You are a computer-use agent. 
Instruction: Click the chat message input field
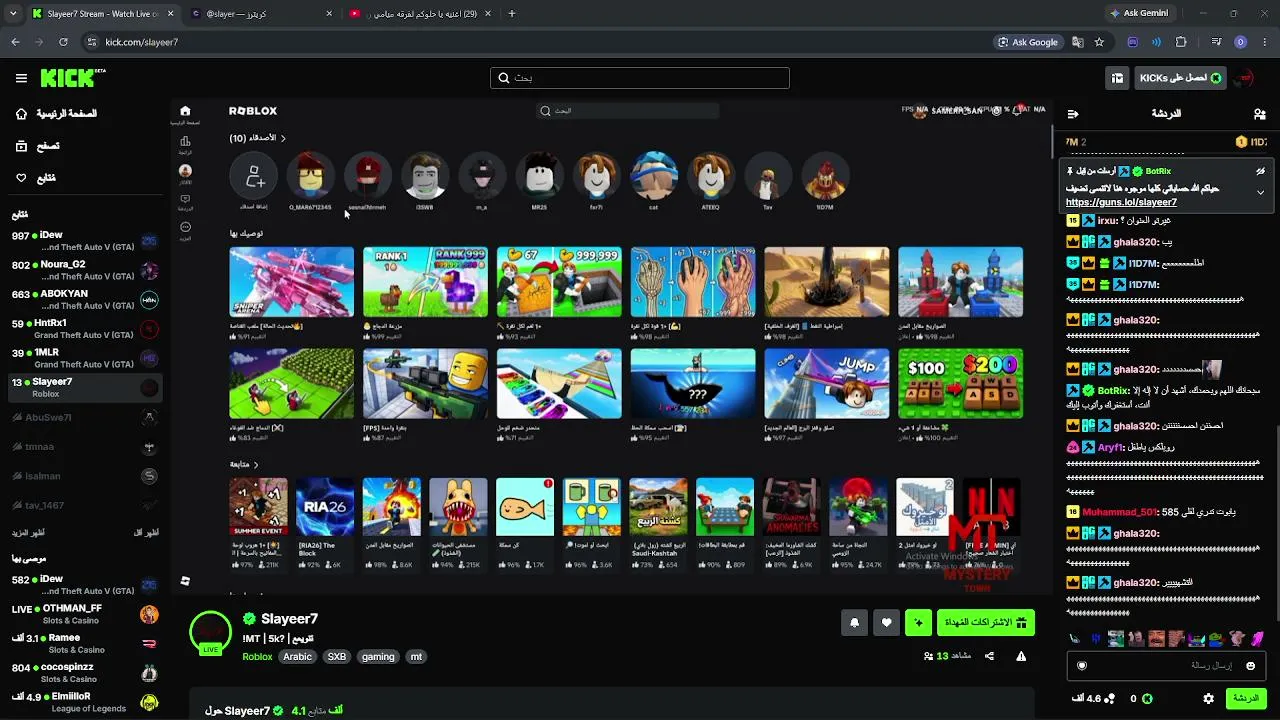[1167, 665]
